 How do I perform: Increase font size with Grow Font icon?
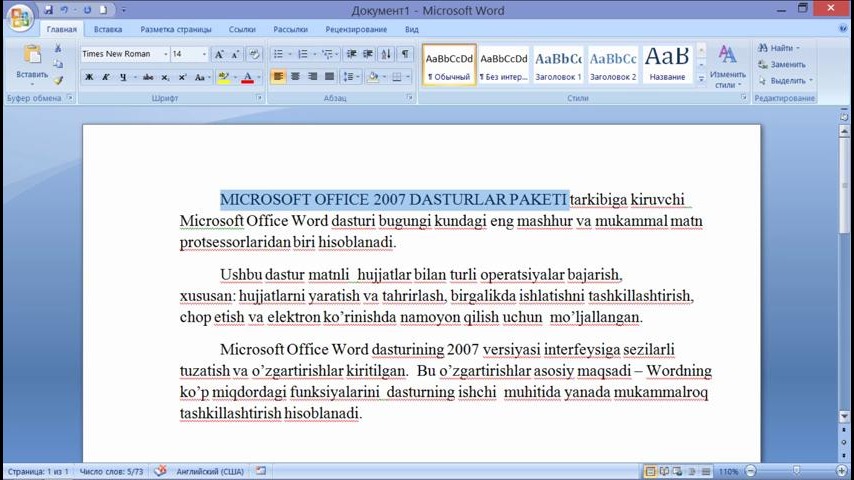(x=220, y=54)
